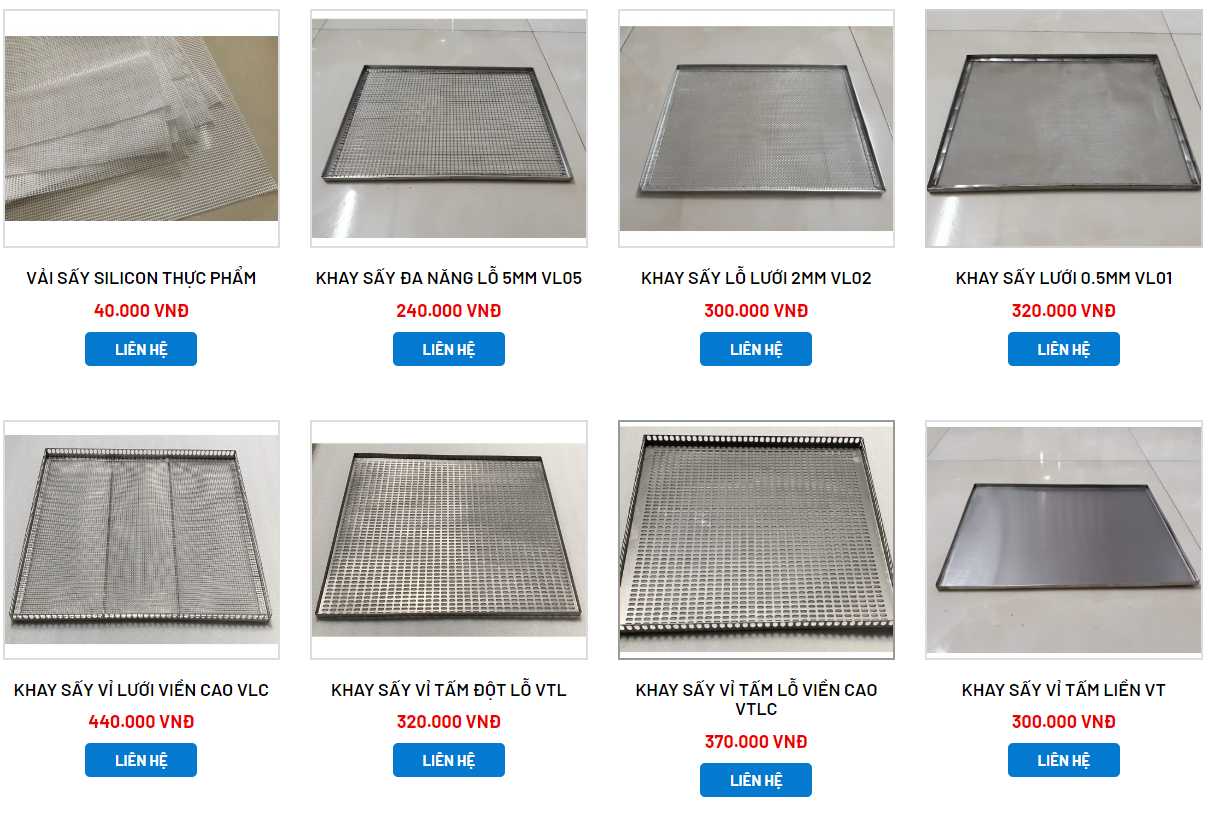Screen dimensions: 1208x815
Task: View the KHAY SẤY LỖ LƯỚI 2MM VL02 image
Action: click(x=756, y=129)
